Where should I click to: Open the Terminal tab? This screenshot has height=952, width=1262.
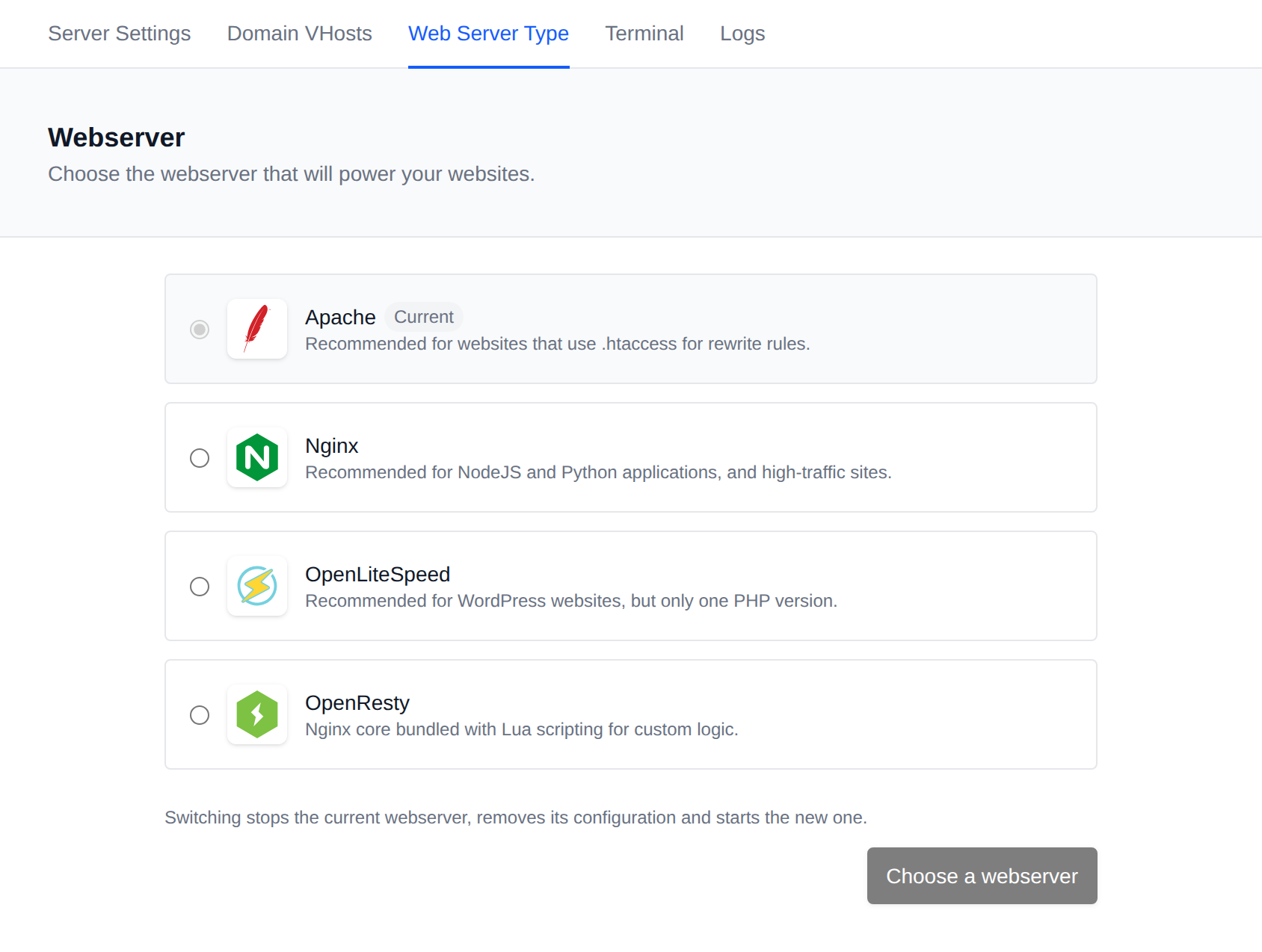click(644, 34)
